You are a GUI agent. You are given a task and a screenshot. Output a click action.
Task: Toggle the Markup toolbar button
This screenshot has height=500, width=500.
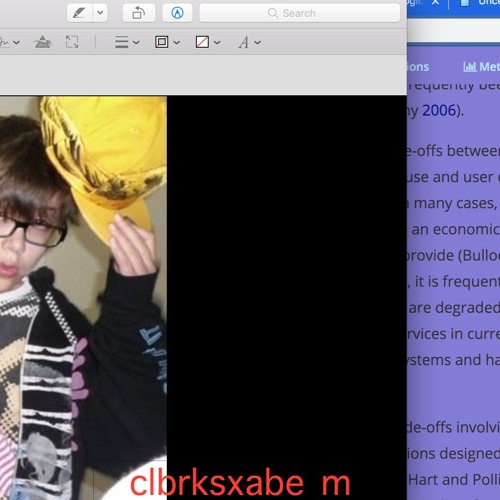coord(177,13)
